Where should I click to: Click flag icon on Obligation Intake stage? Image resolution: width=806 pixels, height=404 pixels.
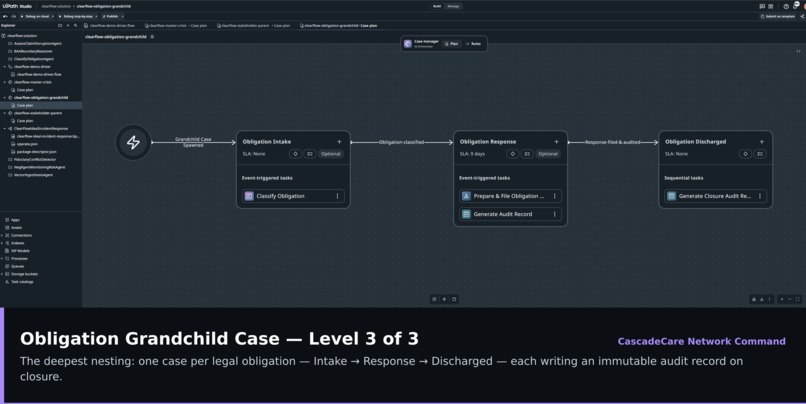(x=309, y=154)
